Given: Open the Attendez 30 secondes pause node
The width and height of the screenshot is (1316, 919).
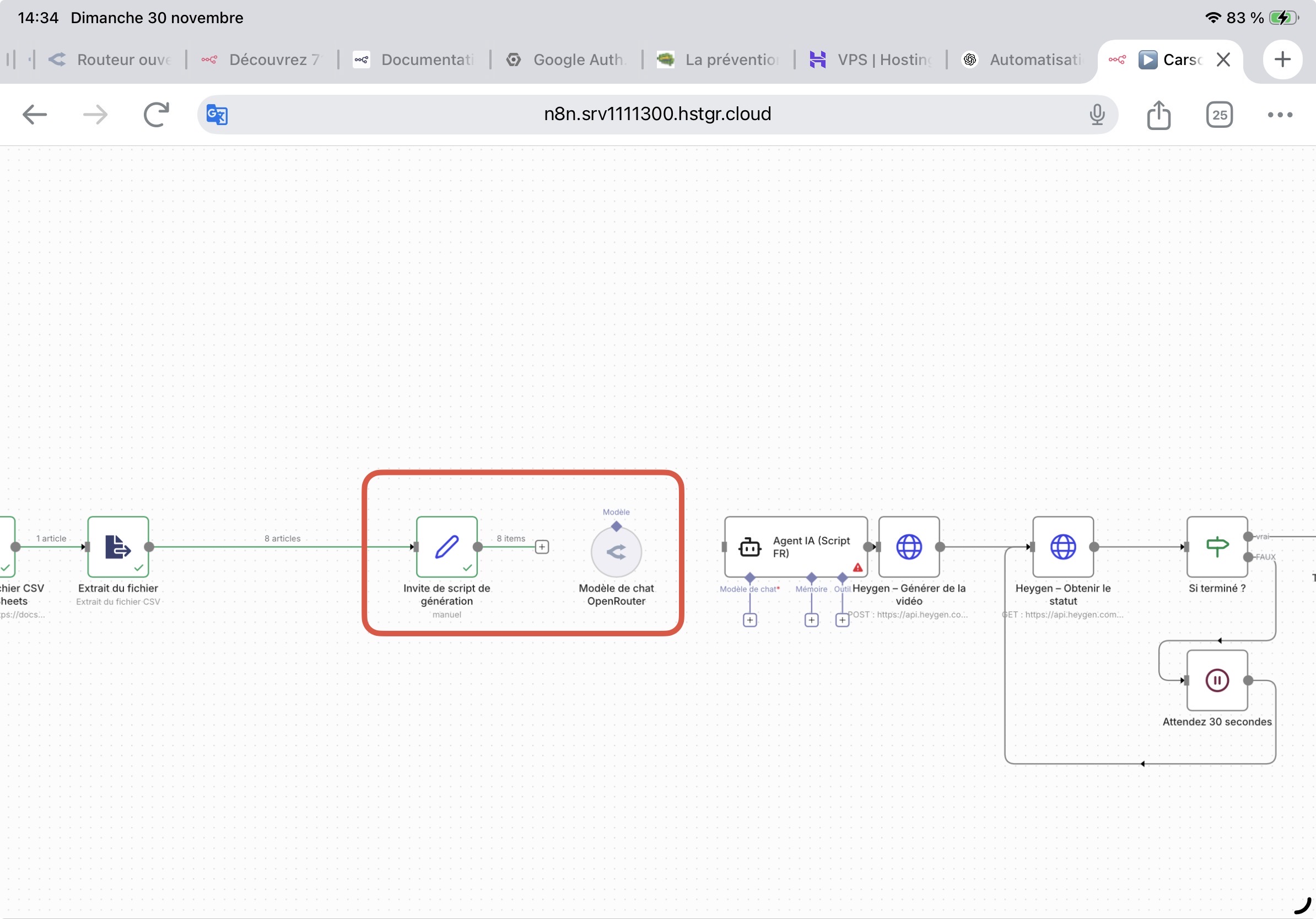Looking at the screenshot, I should [1216, 680].
